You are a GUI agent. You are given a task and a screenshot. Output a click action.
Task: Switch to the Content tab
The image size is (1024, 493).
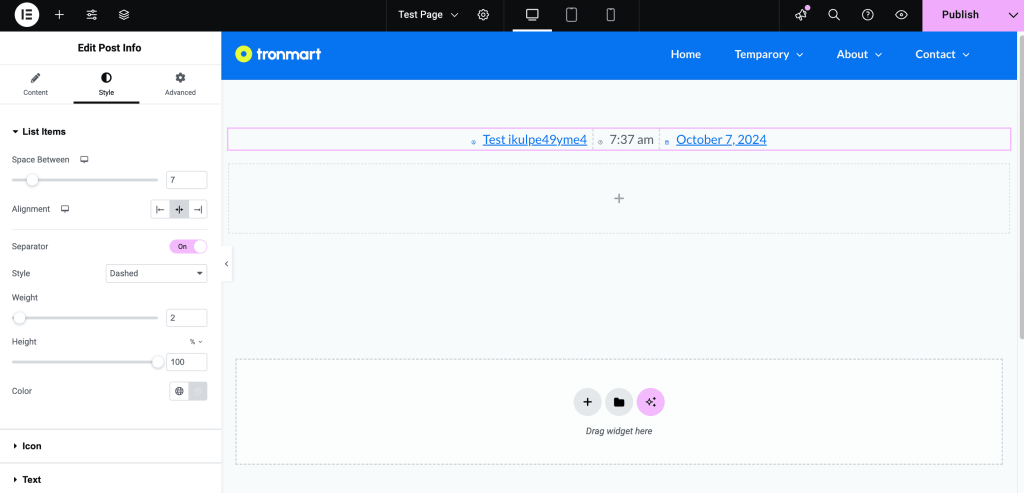[x=36, y=84]
